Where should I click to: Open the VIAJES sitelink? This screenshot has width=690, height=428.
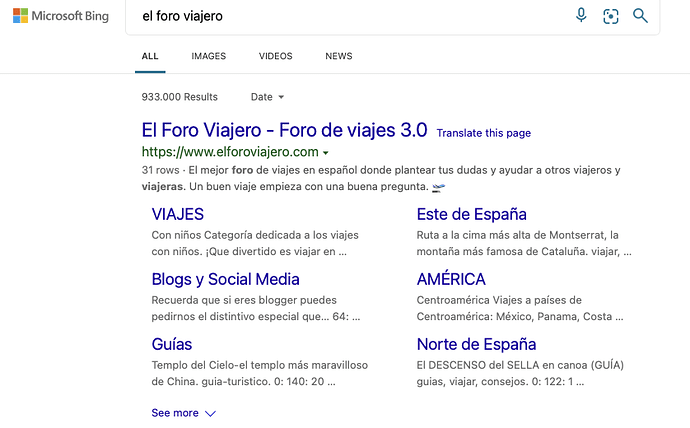[x=177, y=214]
